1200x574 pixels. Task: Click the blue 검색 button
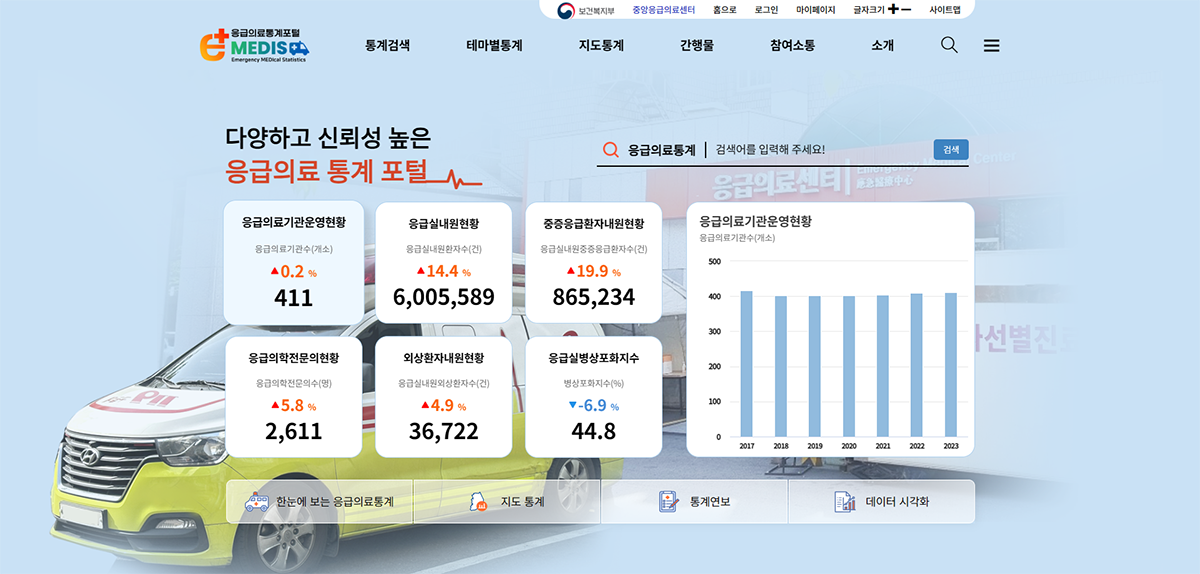coord(951,150)
